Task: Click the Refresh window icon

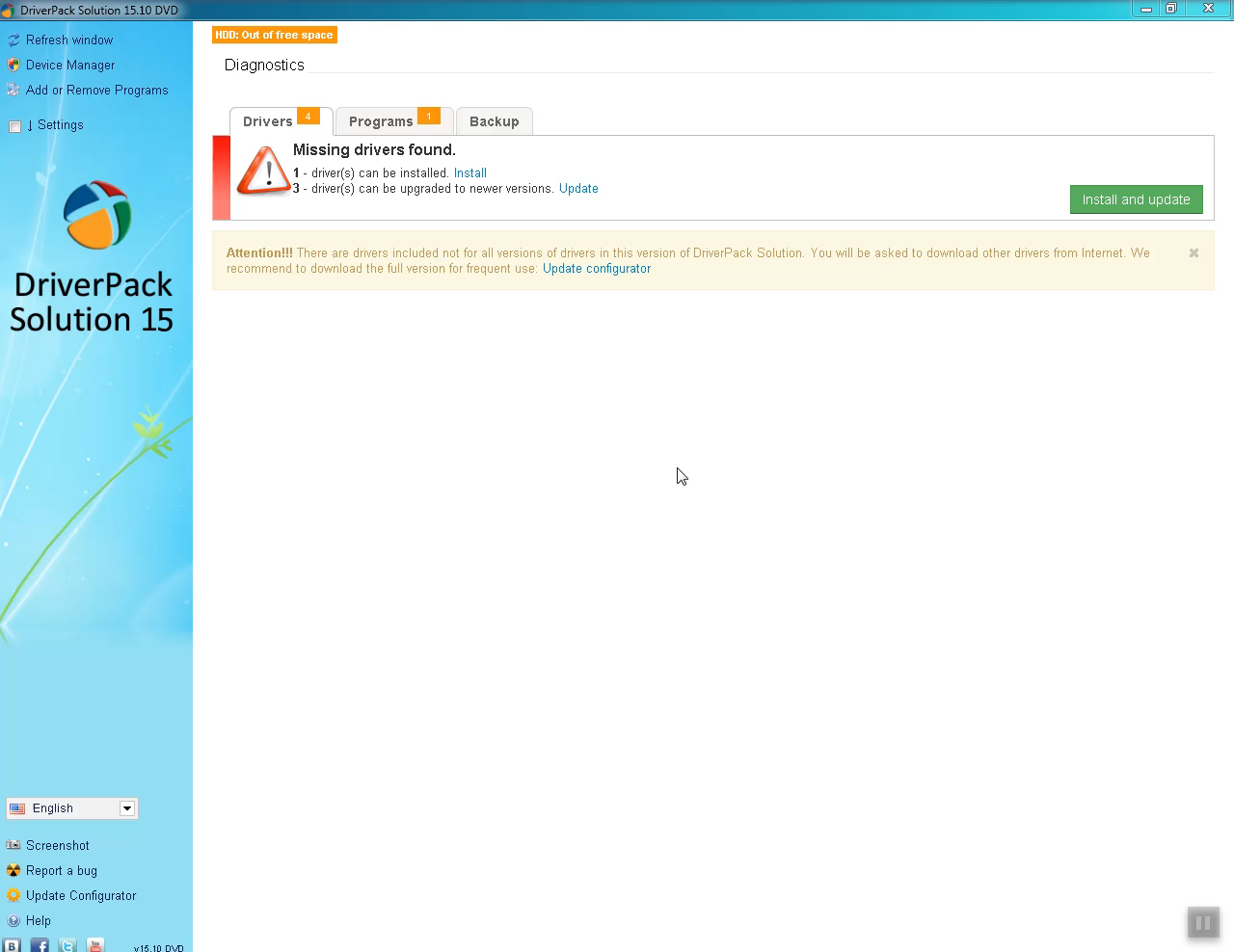Action: pos(13,40)
